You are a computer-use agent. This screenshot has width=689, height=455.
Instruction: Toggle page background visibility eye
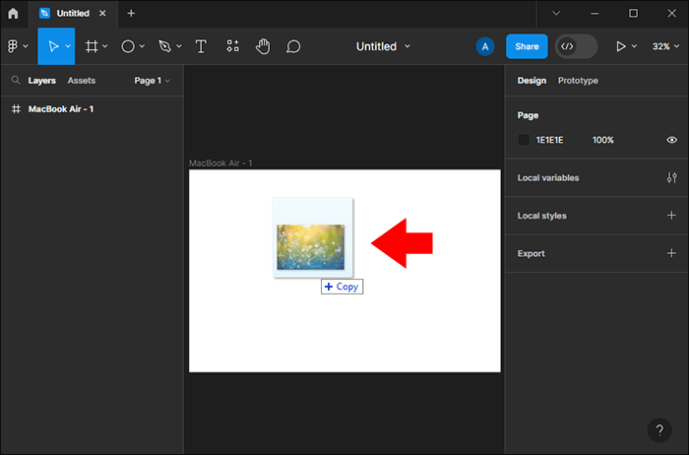671,140
